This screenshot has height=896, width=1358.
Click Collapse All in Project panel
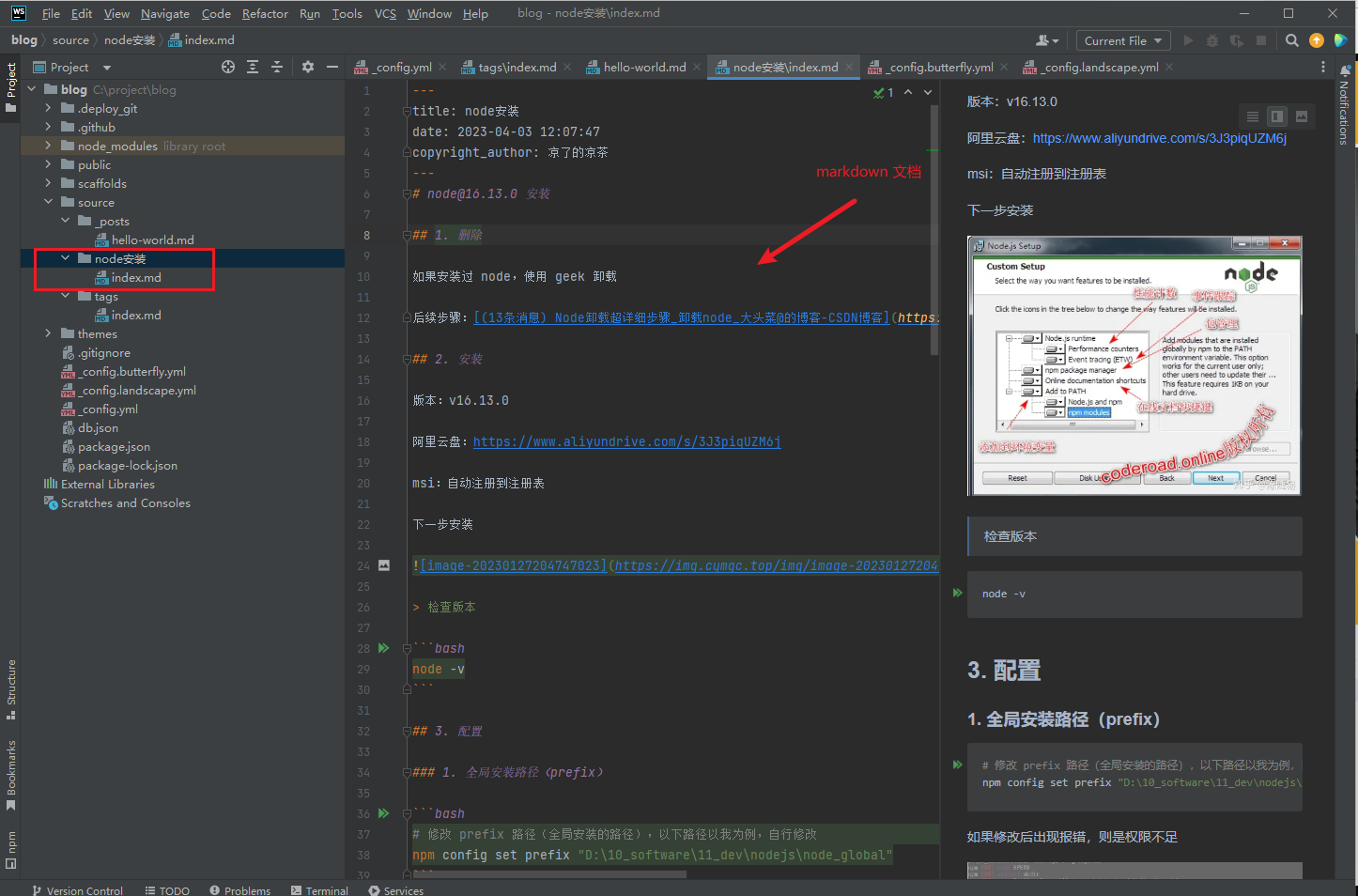[x=277, y=67]
